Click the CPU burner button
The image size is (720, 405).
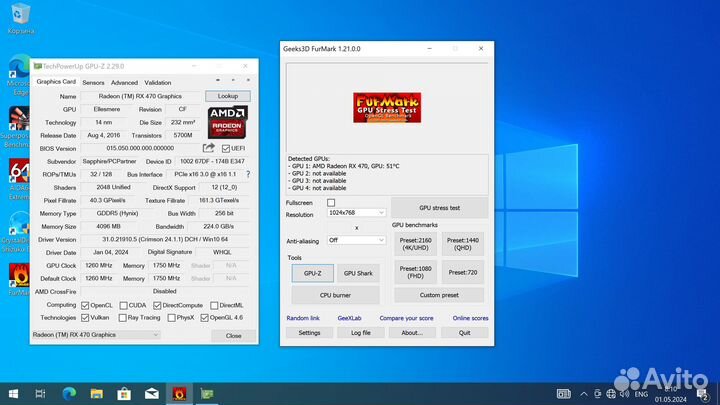[x=335, y=295]
